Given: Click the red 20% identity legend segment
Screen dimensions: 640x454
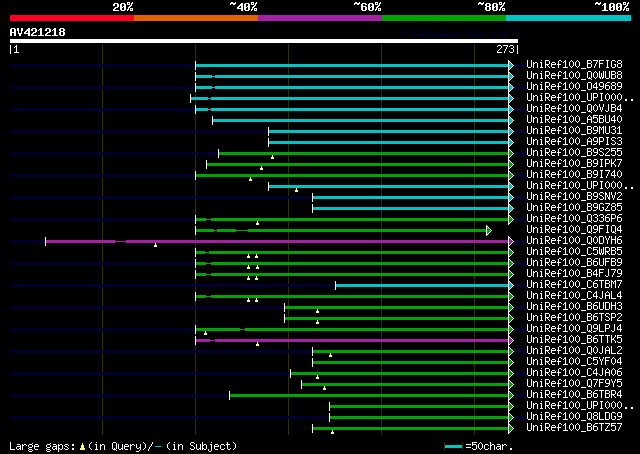Looking at the screenshot, I should tap(72, 18).
